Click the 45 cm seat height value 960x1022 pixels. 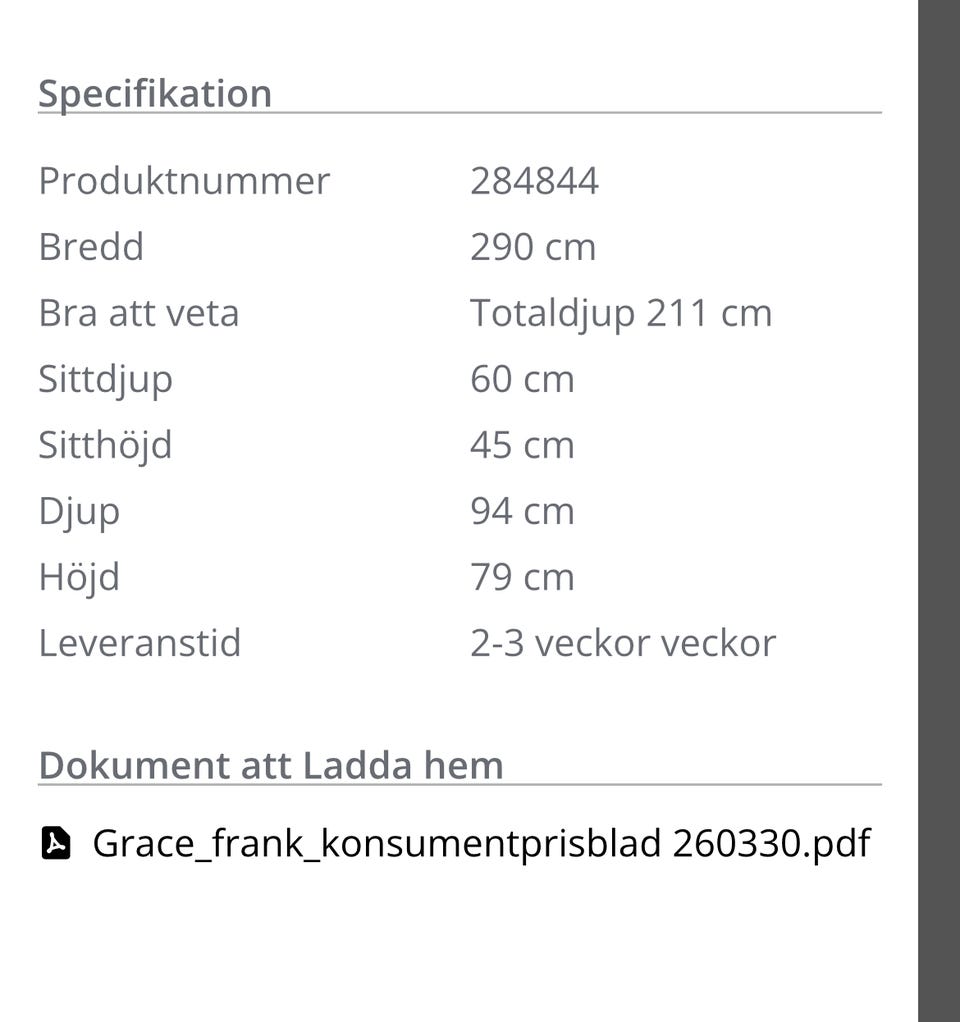pyautogui.click(x=522, y=445)
